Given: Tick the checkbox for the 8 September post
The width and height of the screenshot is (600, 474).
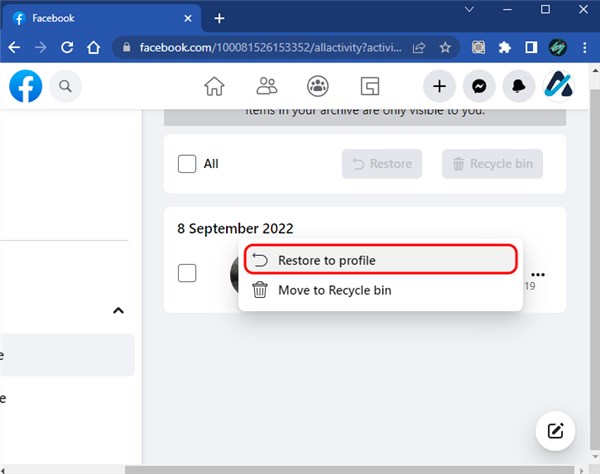Looking at the screenshot, I should pos(187,273).
